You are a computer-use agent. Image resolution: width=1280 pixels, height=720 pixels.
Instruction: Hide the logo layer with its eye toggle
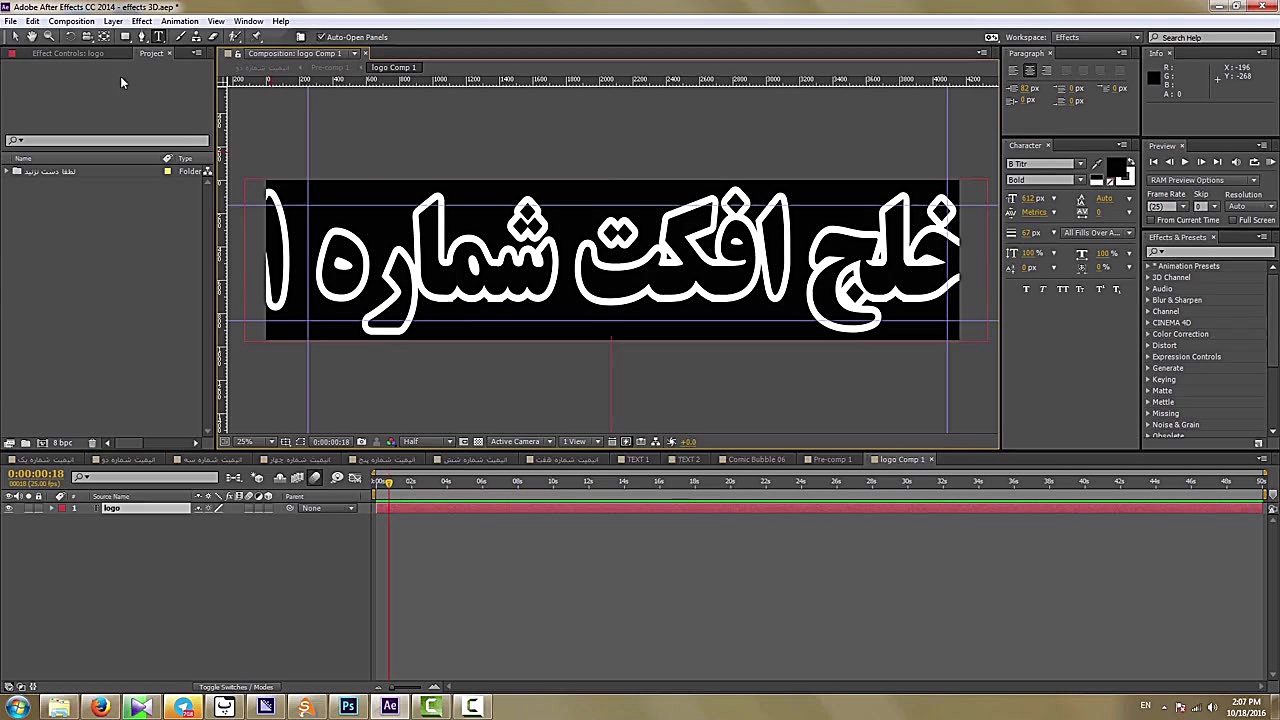[8, 508]
